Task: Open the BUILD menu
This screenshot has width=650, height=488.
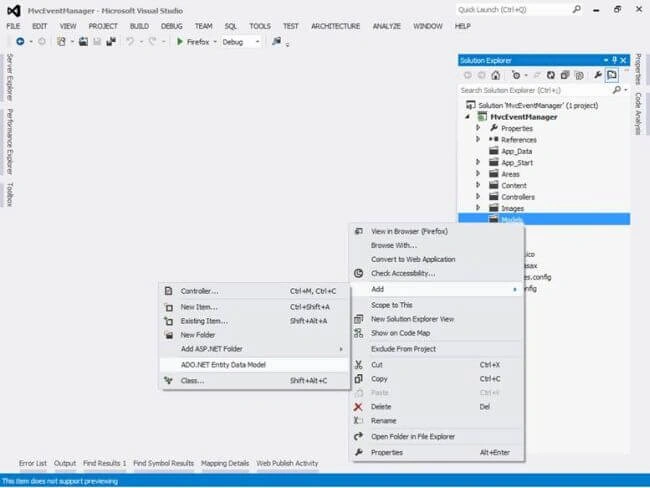Action: [139, 26]
